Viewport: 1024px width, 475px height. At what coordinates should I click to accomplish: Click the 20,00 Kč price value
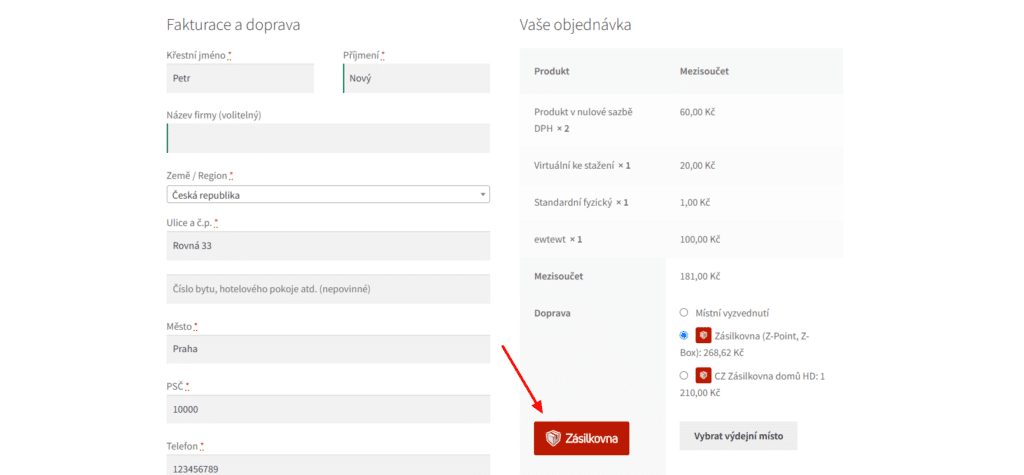697,165
